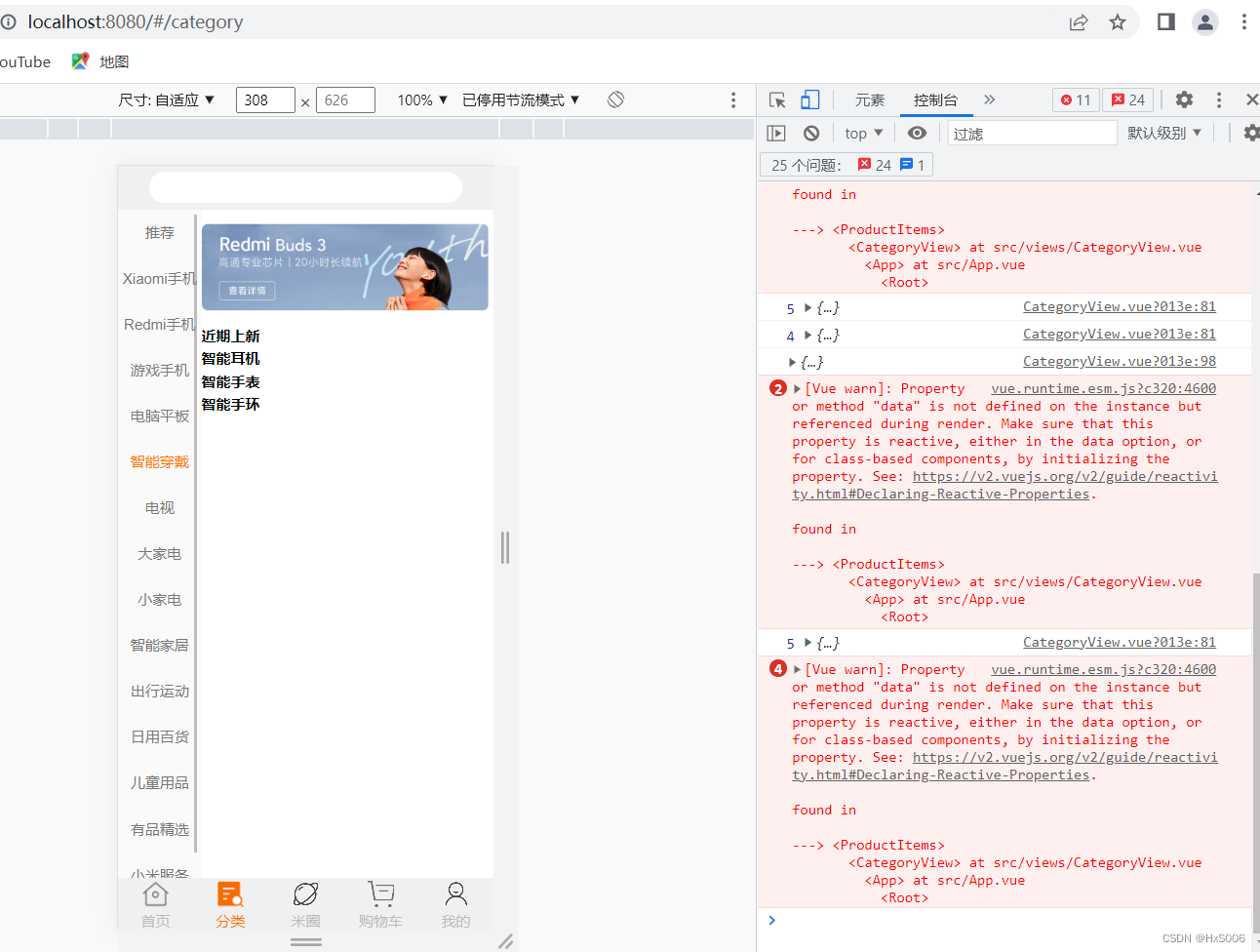Image resolution: width=1260 pixels, height=952 pixels.
Task: Expand the first object logged 5 times
Action: pyautogui.click(x=807, y=307)
